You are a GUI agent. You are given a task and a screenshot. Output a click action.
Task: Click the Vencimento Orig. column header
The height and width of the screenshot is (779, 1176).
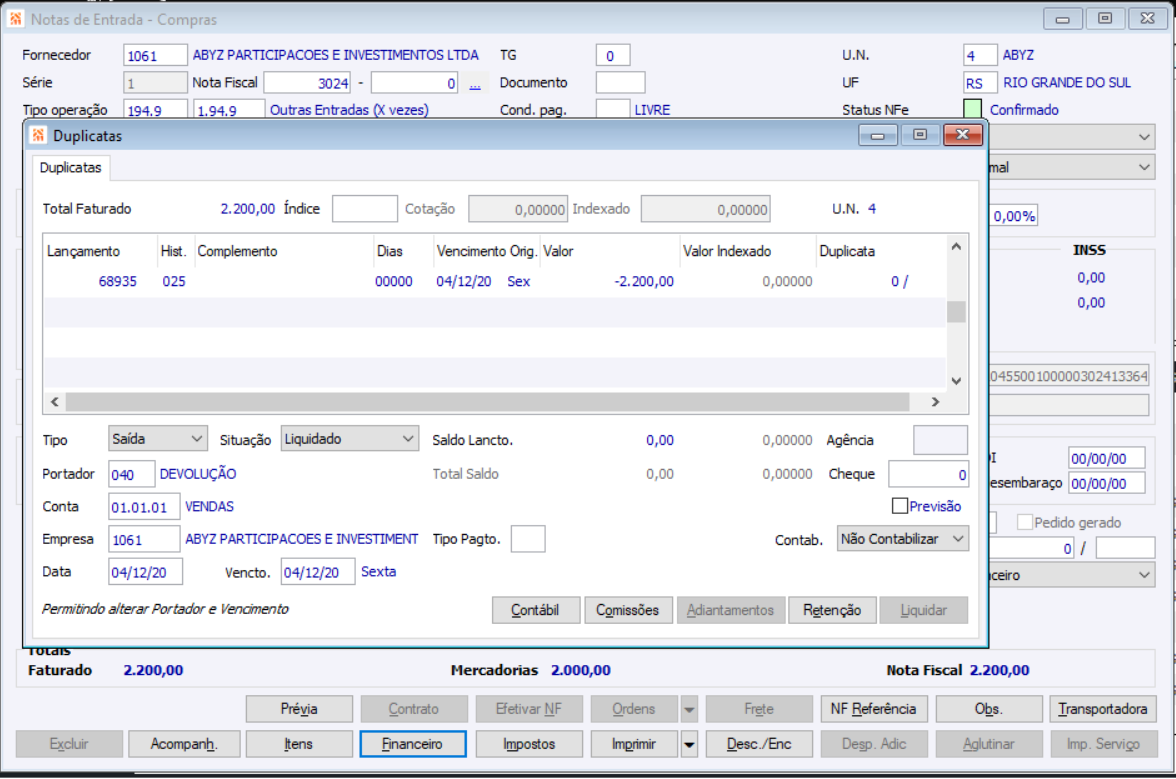[x=487, y=251]
